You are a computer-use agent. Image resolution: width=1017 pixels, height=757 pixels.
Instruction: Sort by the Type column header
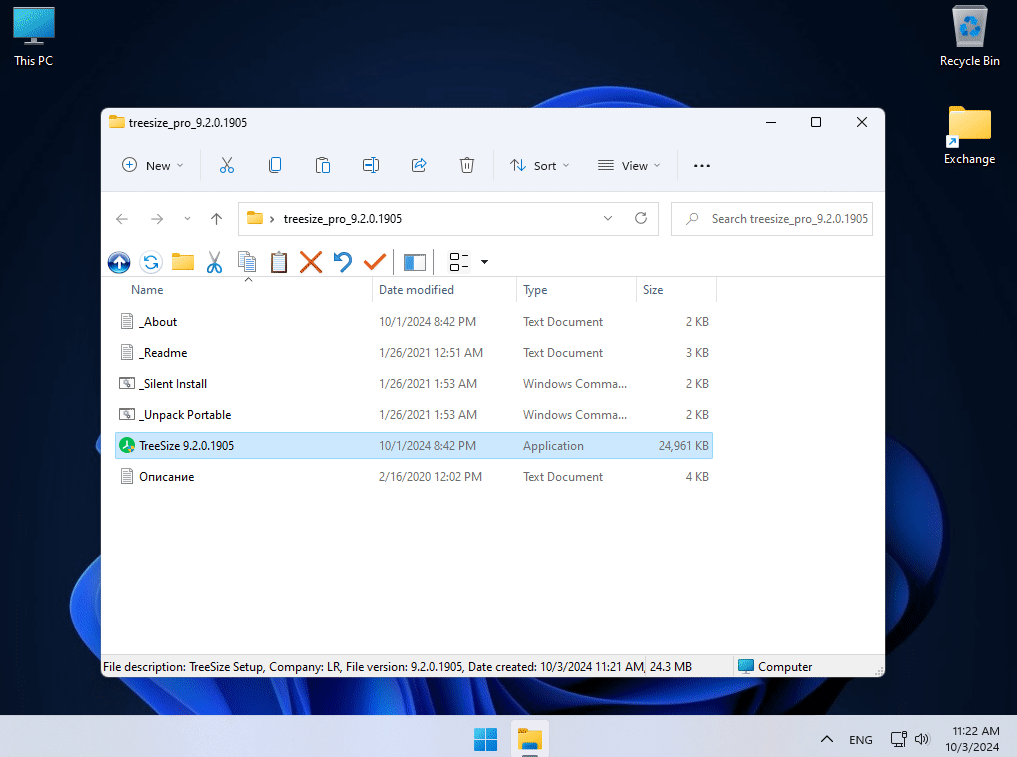(535, 290)
